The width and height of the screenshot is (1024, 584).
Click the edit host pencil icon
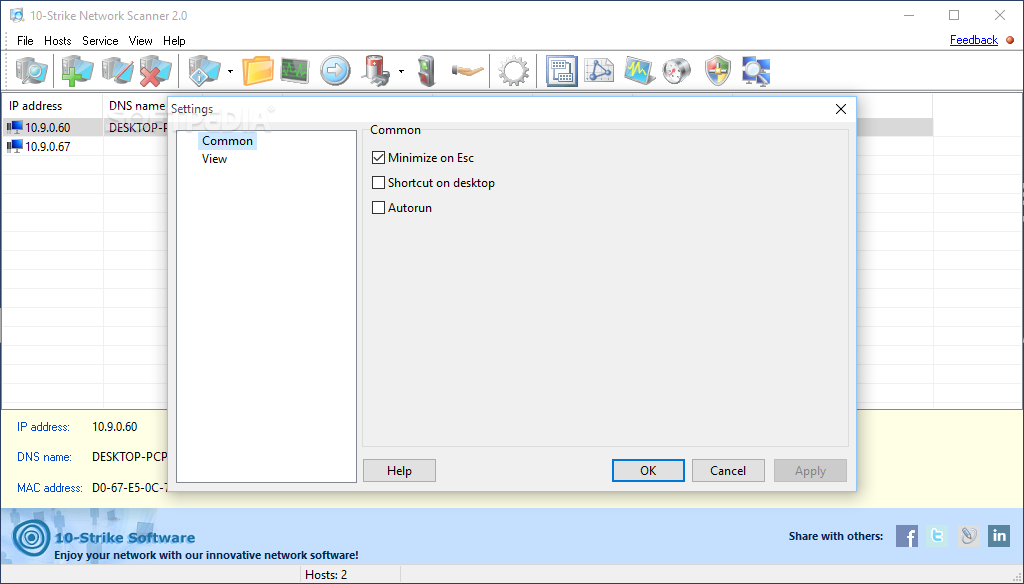point(117,71)
